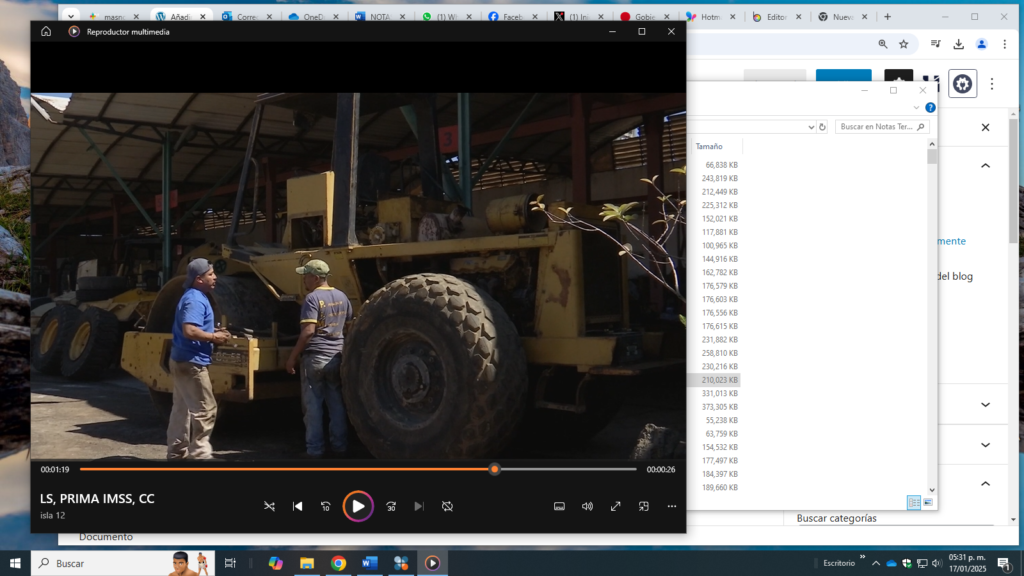Click the 'Buscar en Notas' search field
This screenshot has width=1024, height=576.
875,127
